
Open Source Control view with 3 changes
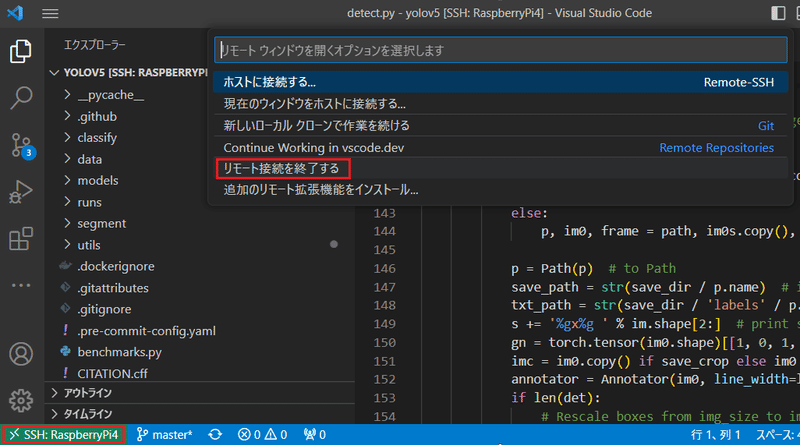pos(21,146)
